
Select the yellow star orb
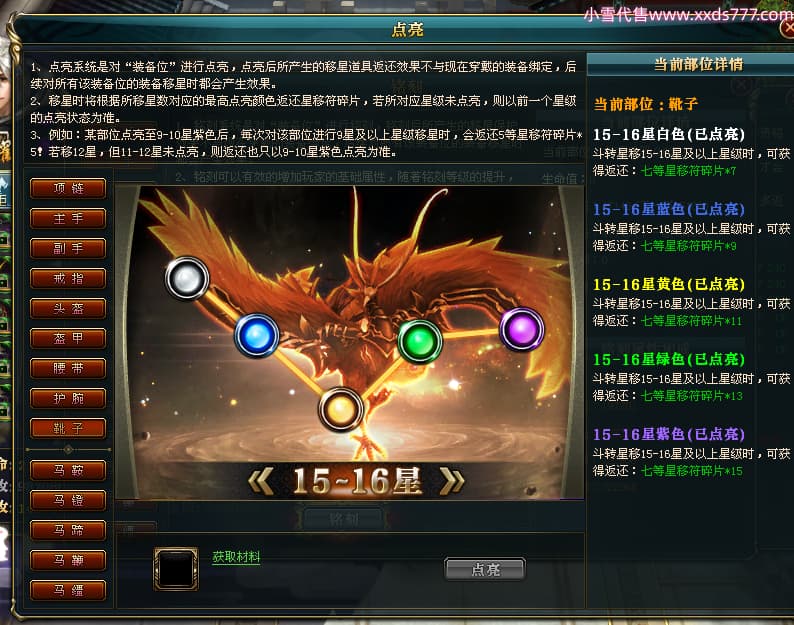(x=340, y=409)
